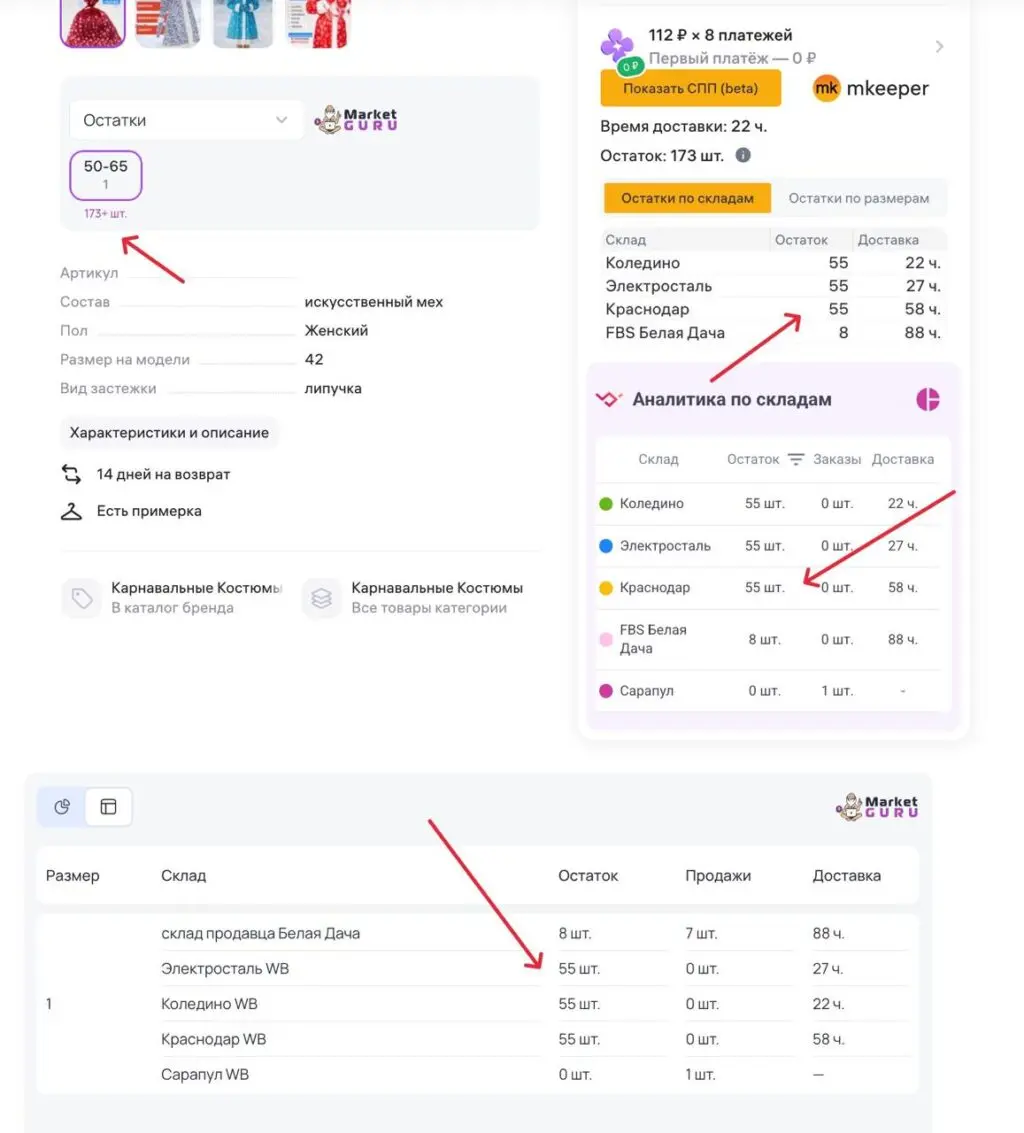Screen dimensions: 1024x1133
Task: Switch to pie chart view in bottom panel
Action: (x=62, y=806)
